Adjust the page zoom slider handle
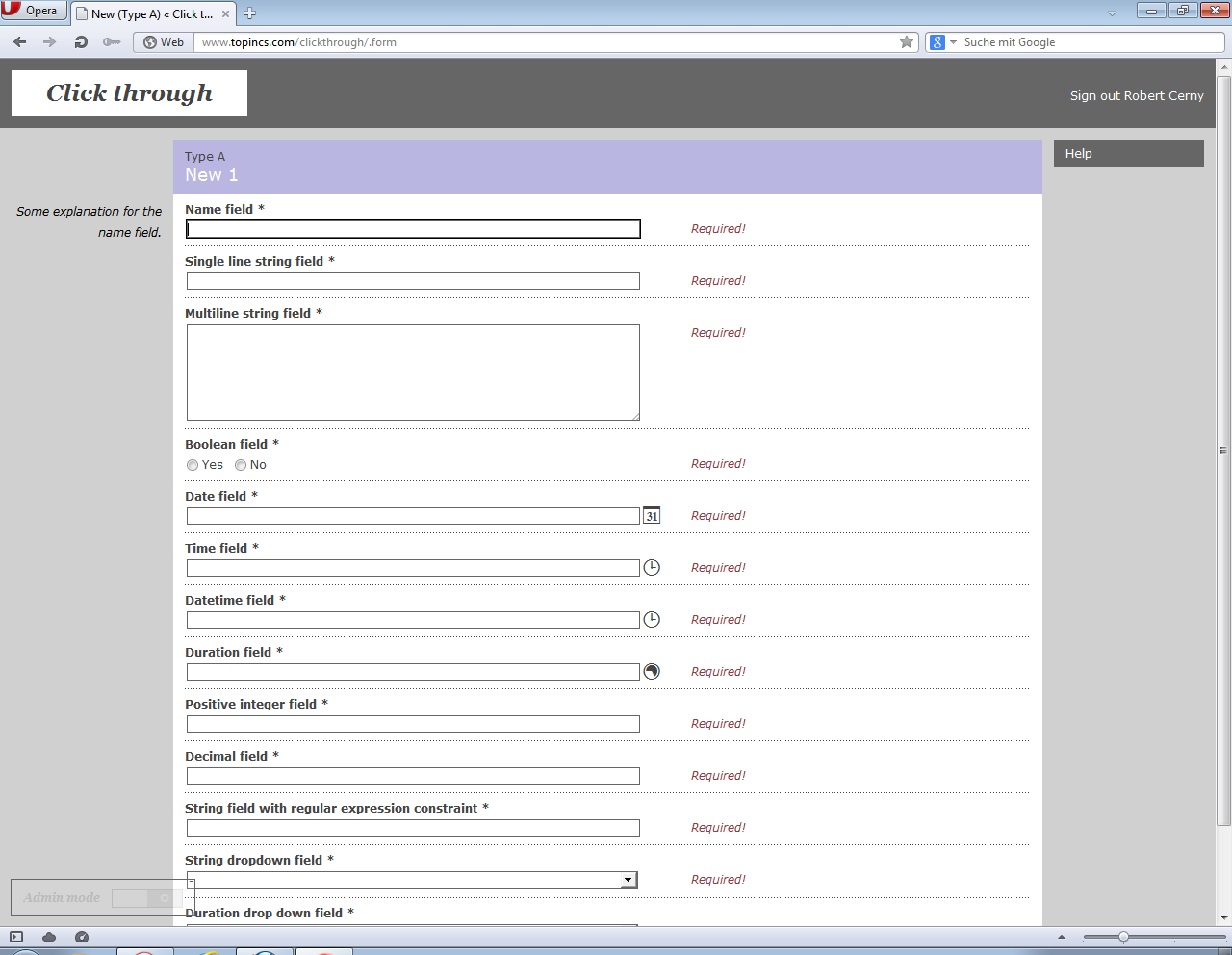 (1123, 937)
